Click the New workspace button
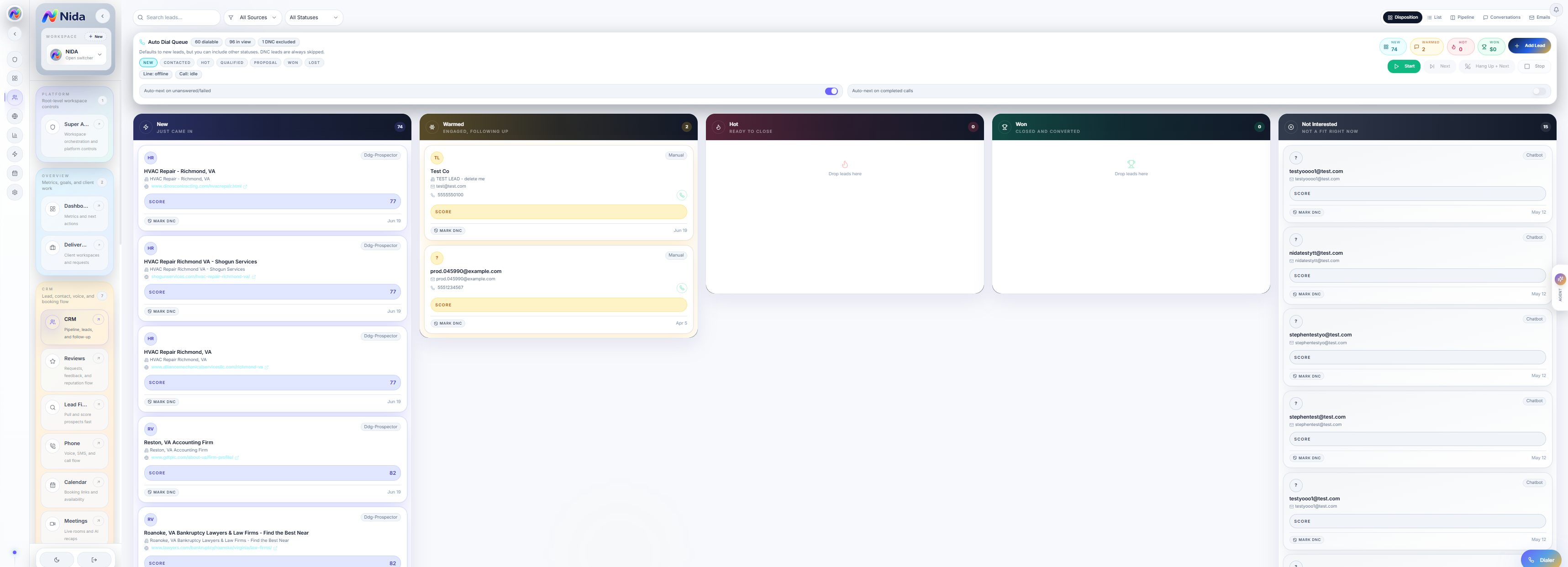 [95, 37]
